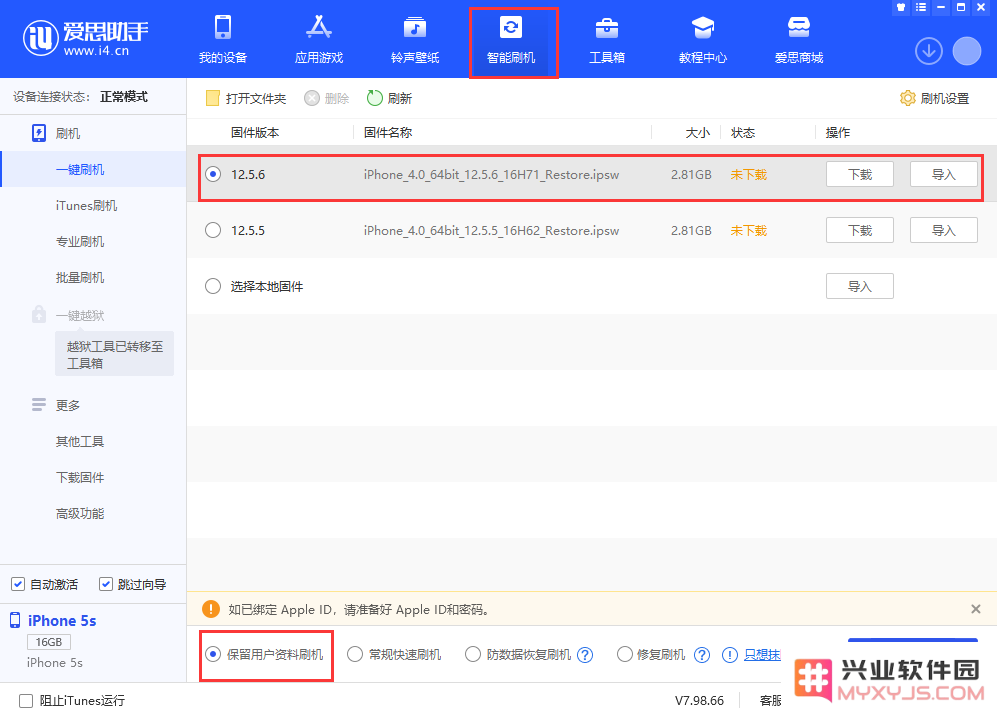Click the info icon before 只想抹
997x717 pixels.
(730, 655)
